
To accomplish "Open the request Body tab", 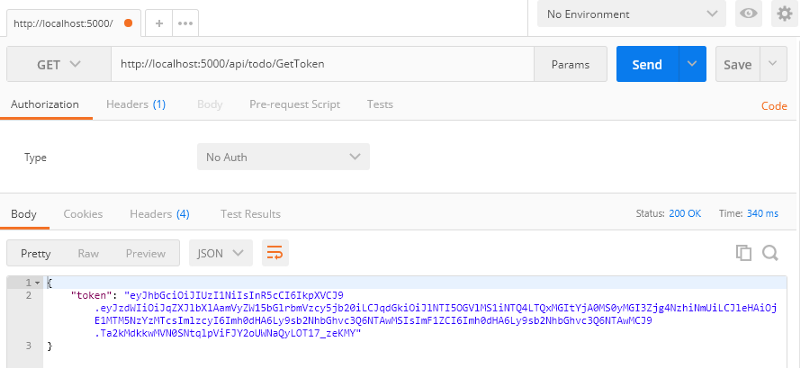I will click(x=210, y=105).
